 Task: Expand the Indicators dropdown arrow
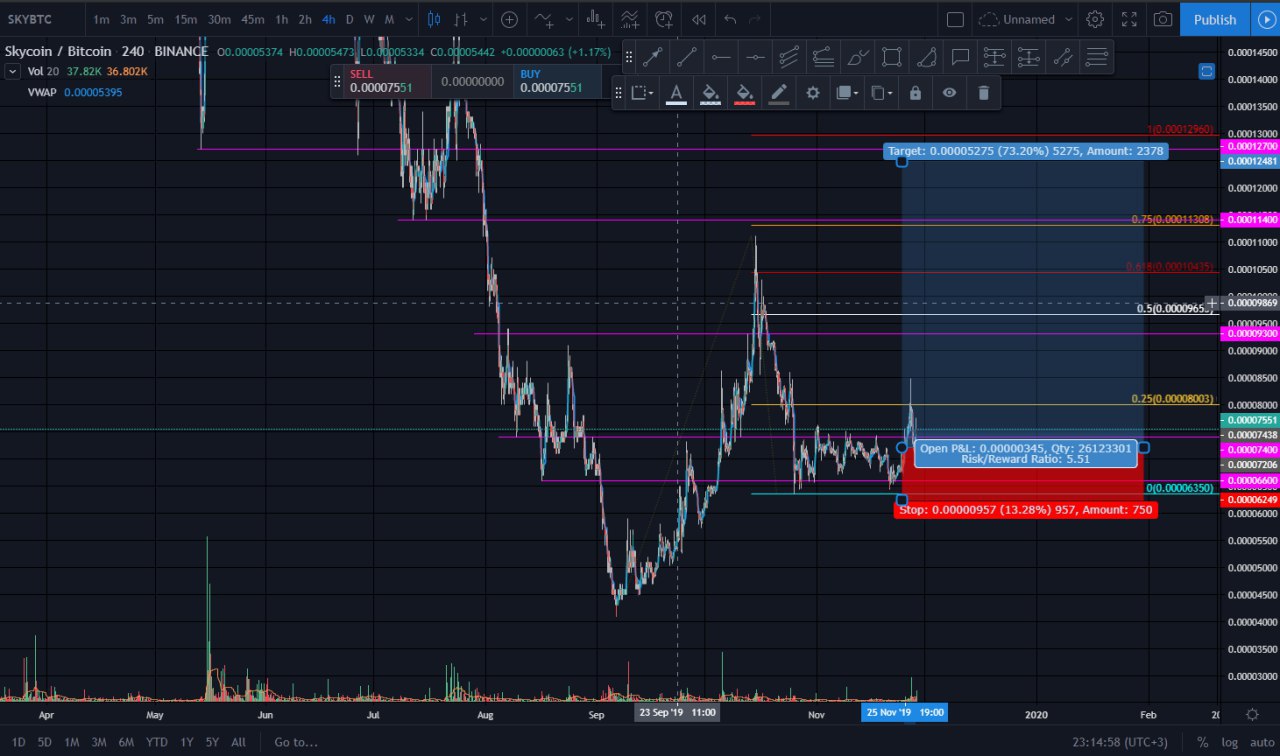(x=568, y=19)
